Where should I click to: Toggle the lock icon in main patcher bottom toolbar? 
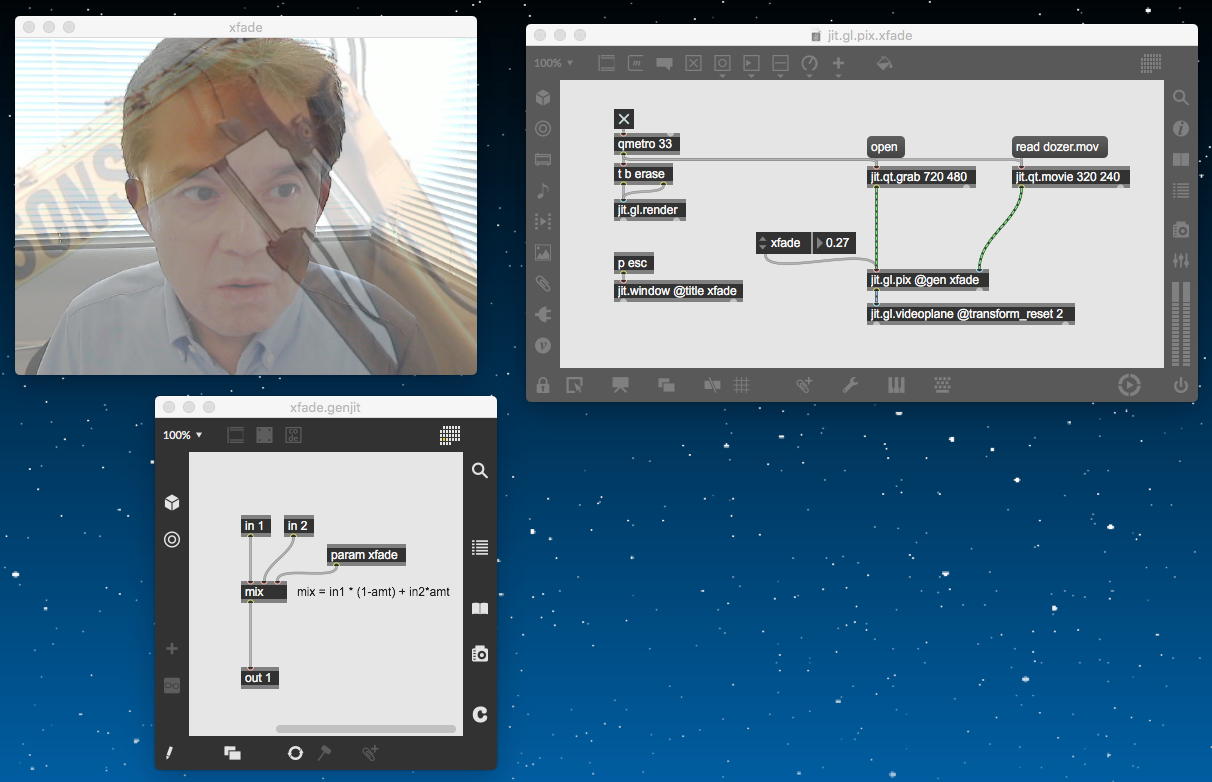pos(543,385)
